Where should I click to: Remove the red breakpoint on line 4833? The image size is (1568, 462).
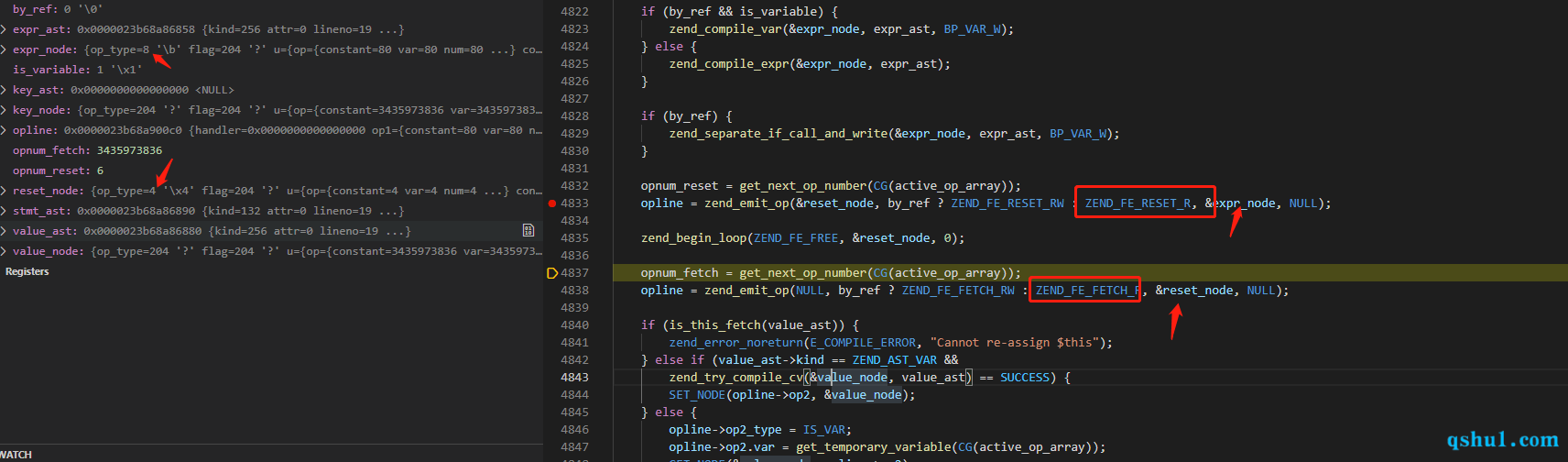[x=552, y=203]
